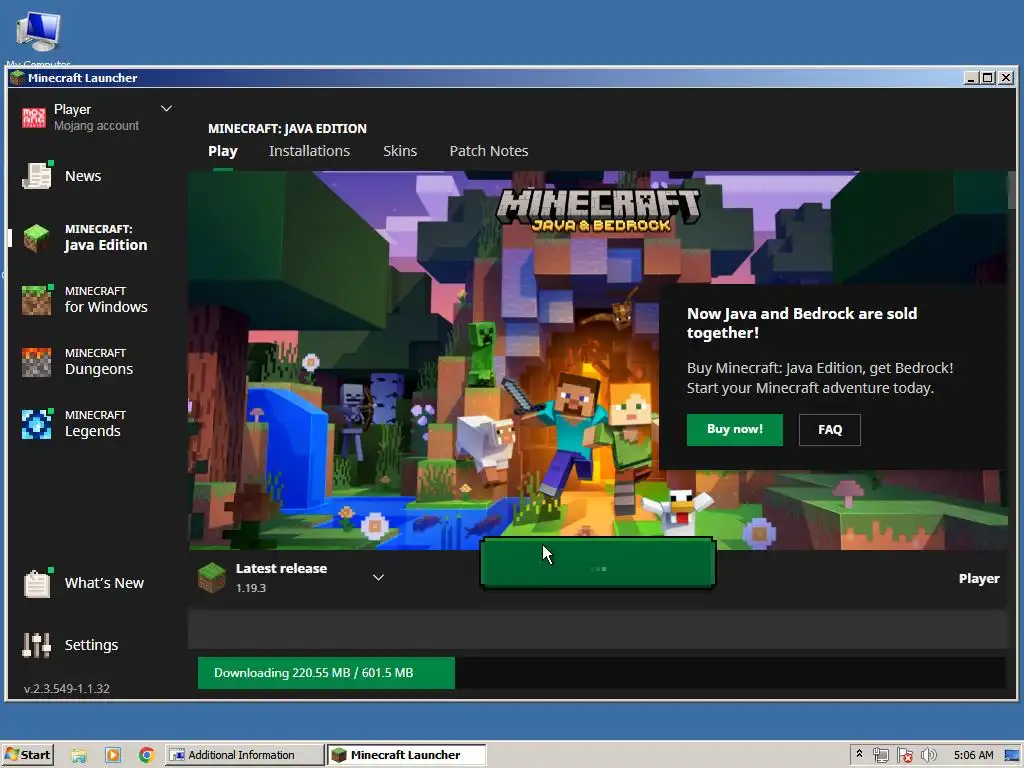Click the Minecraft Launcher title bar icon
This screenshot has width=1024, height=768.
click(17, 78)
